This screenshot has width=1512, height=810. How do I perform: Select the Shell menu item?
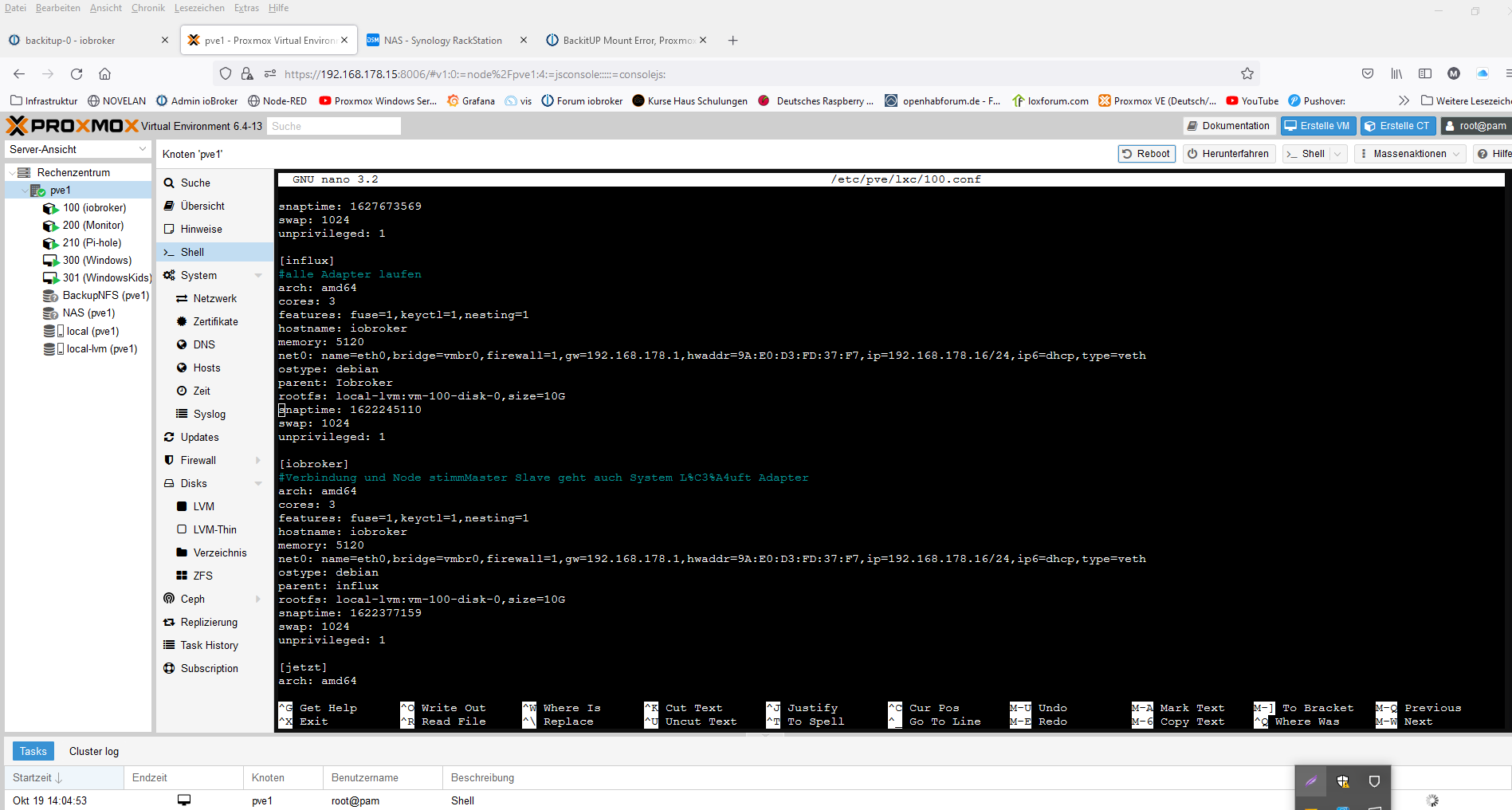tap(214, 252)
